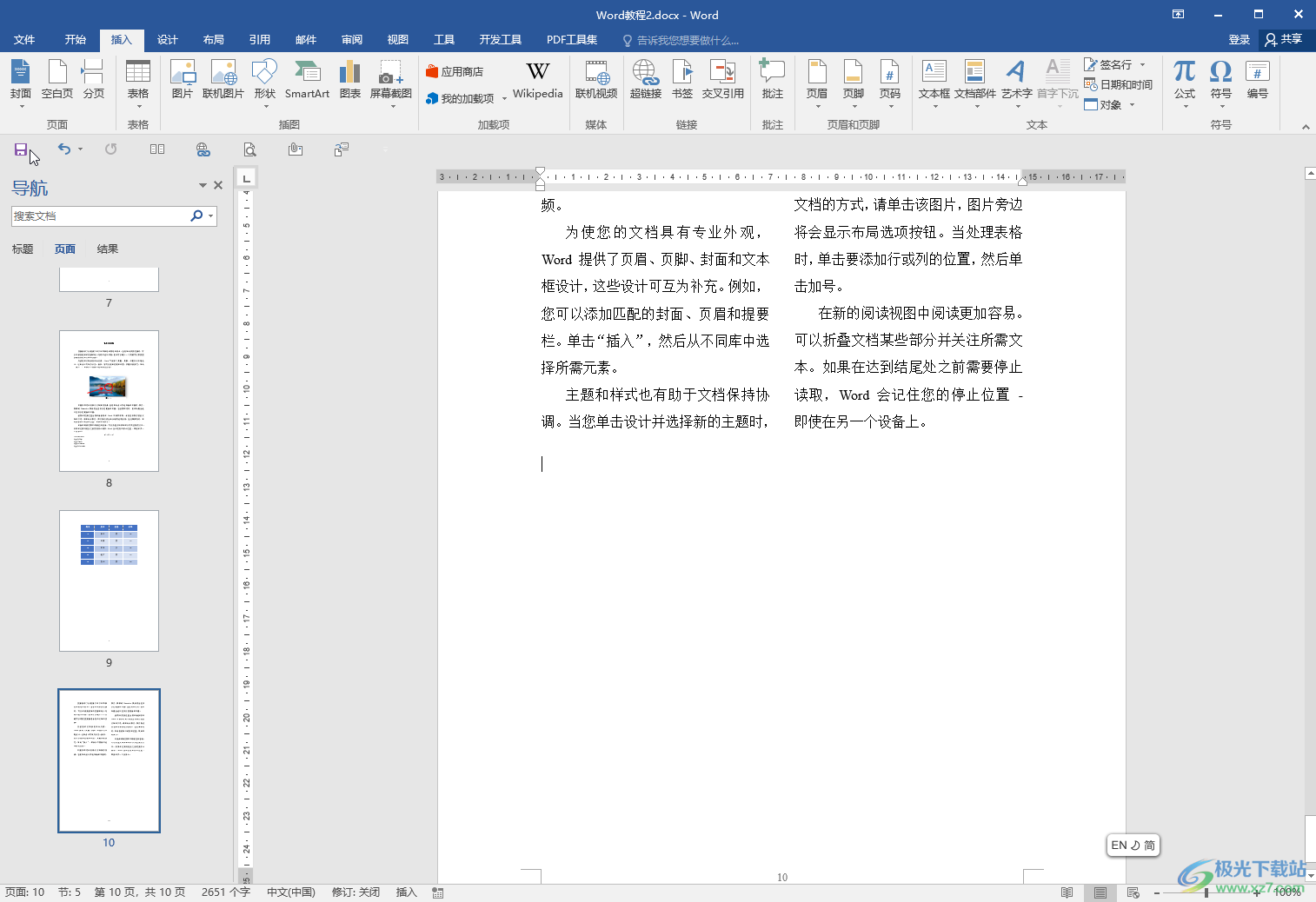Undo the last action
1316x902 pixels.
[64, 149]
